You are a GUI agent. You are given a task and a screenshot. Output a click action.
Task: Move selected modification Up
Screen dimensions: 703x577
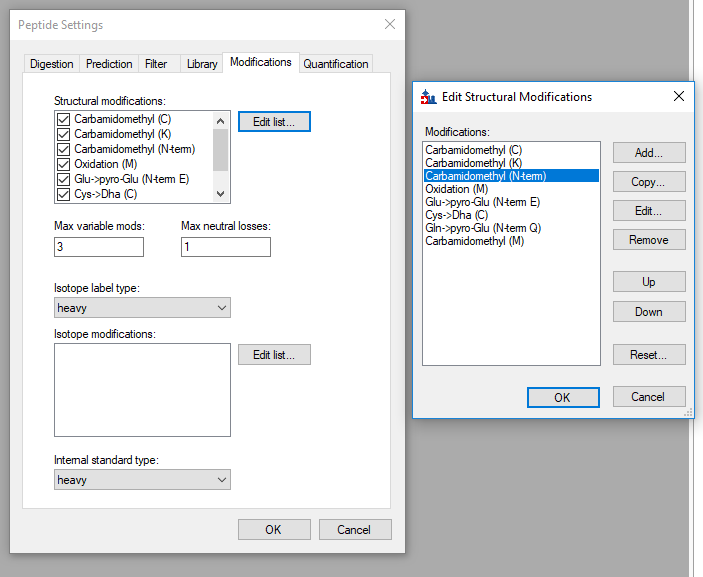(x=648, y=282)
